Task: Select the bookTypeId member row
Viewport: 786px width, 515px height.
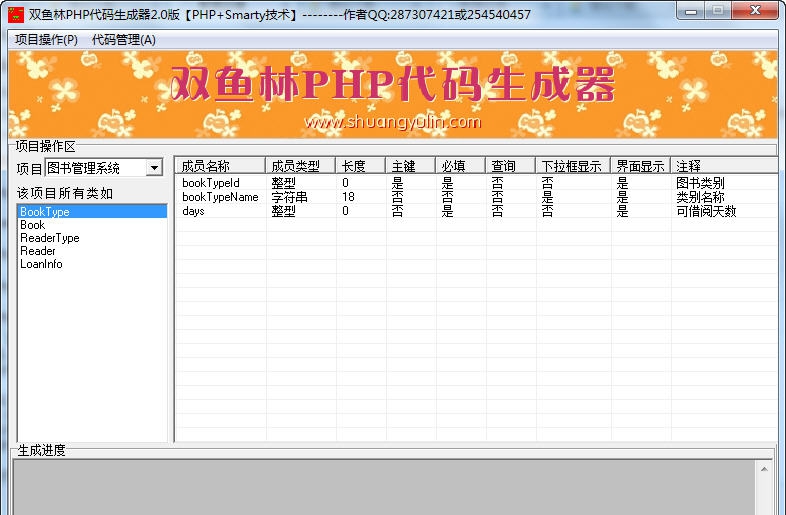Action: point(476,183)
